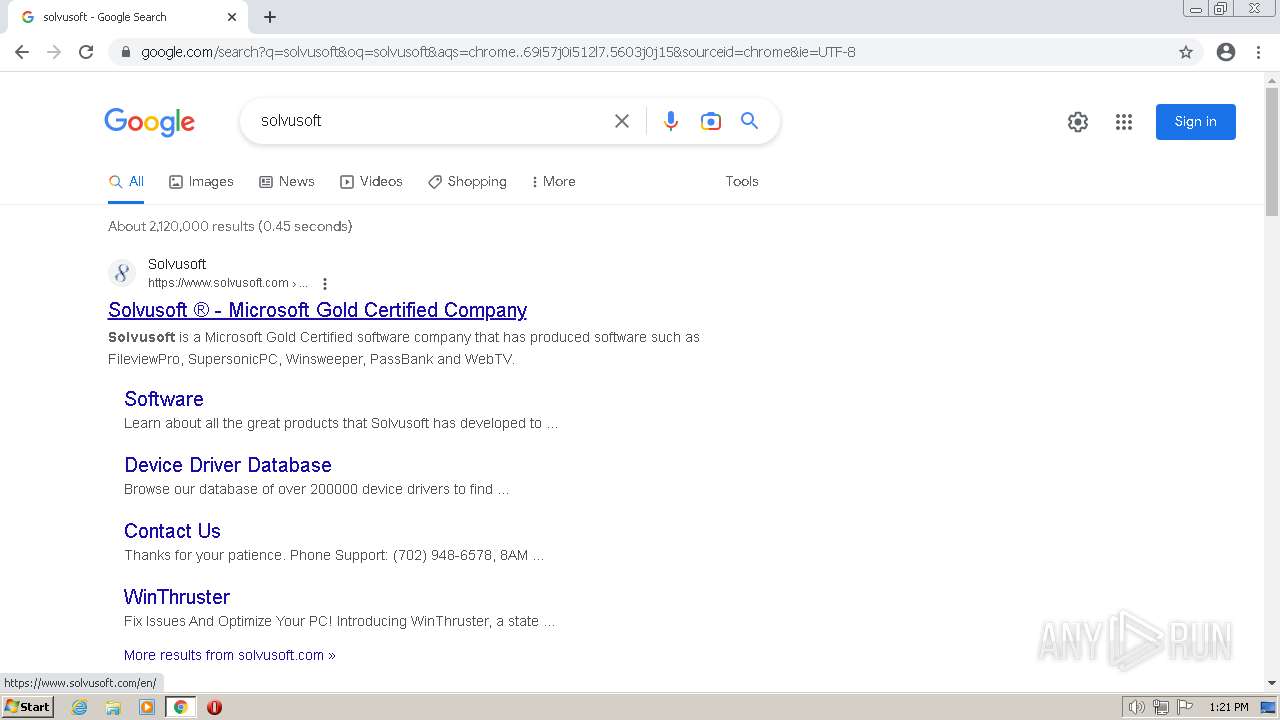The image size is (1280, 720).
Task: Open the Device Driver Database sitelink
Action: (x=228, y=465)
